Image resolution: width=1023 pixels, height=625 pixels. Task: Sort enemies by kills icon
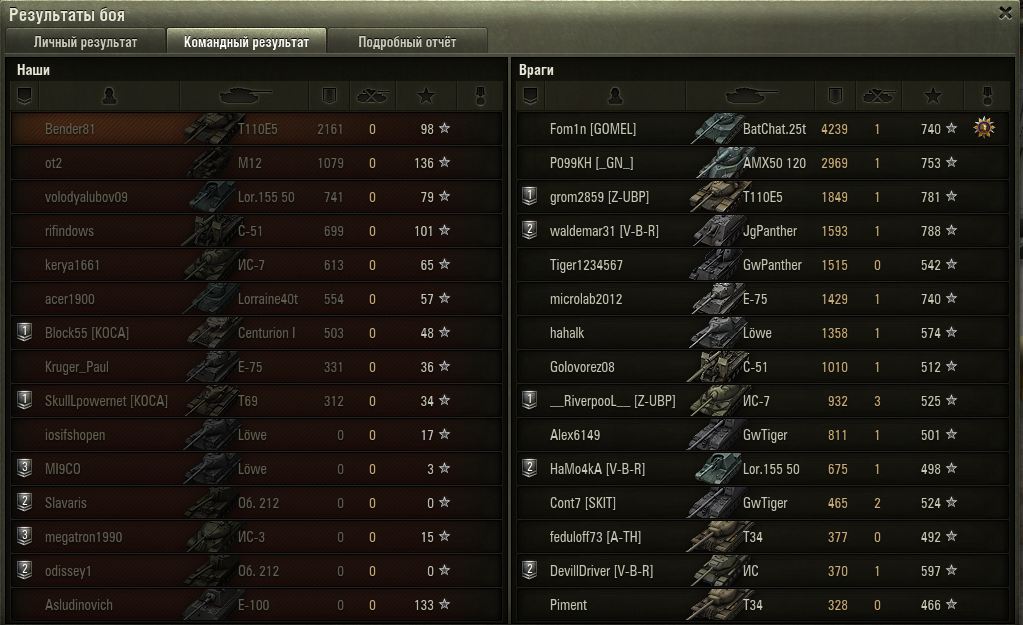pos(878,96)
